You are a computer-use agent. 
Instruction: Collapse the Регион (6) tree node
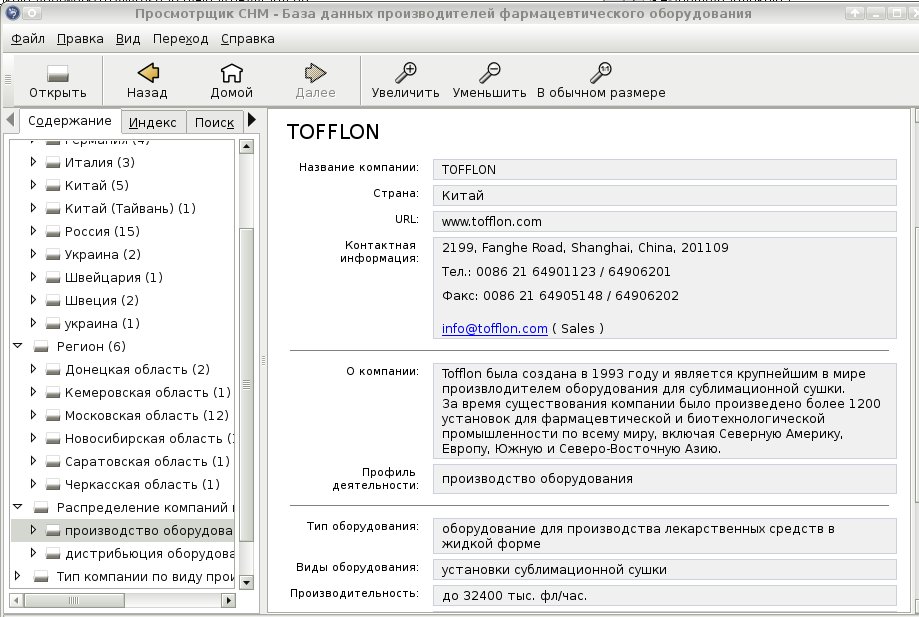[x=18, y=346]
